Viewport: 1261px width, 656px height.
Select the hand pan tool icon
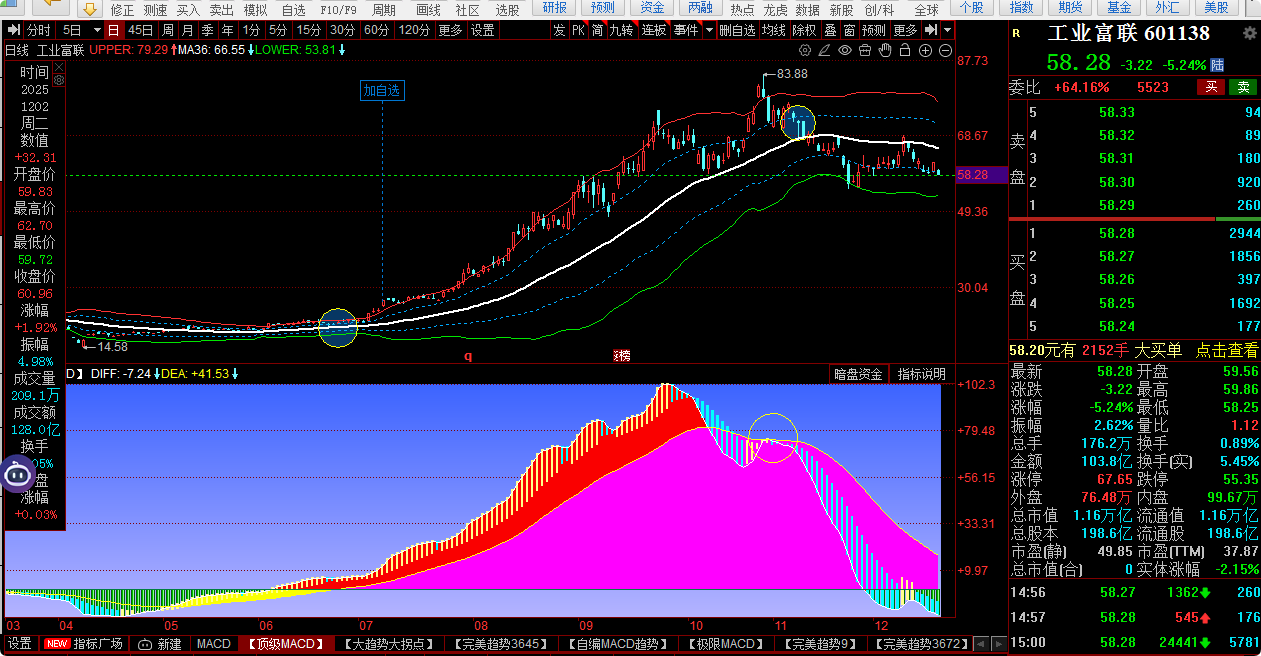click(x=885, y=50)
